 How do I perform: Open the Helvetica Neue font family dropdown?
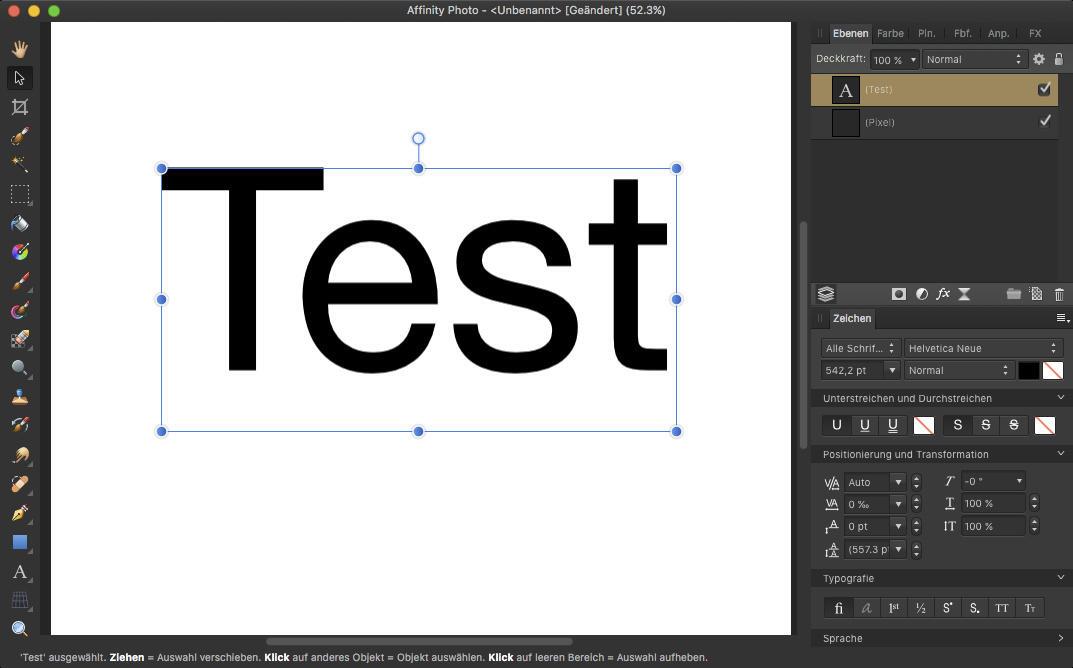click(983, 348)
